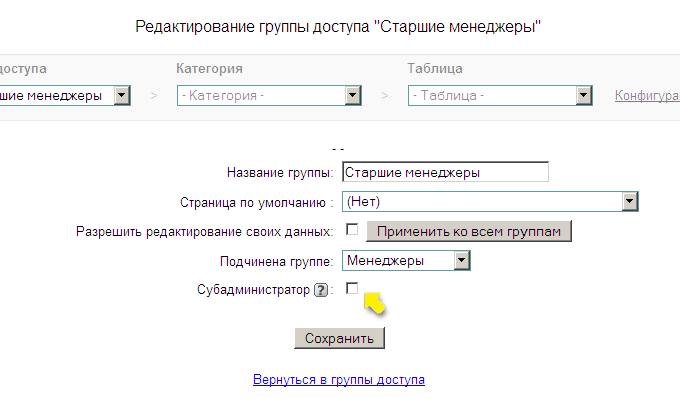Expand the Старшие менеджеры access group dropdown
Image resolution: width=680 pixels, height=399 pixels.
(x=65, y=95)
